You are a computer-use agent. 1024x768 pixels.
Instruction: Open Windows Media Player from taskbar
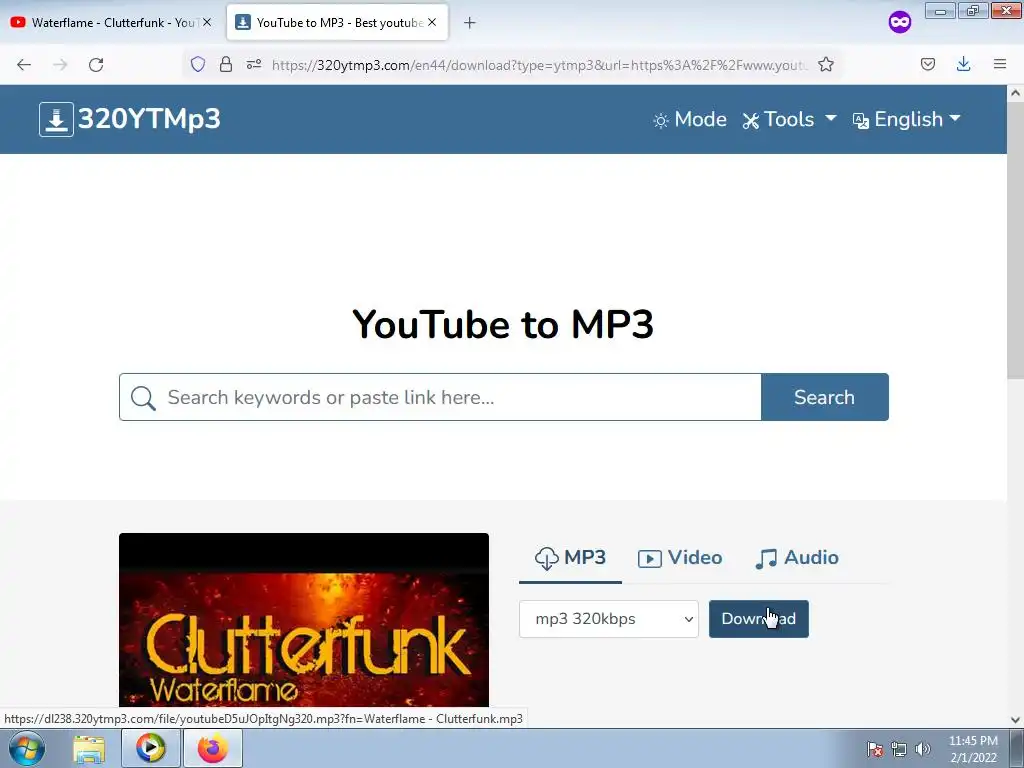point(151,748)
